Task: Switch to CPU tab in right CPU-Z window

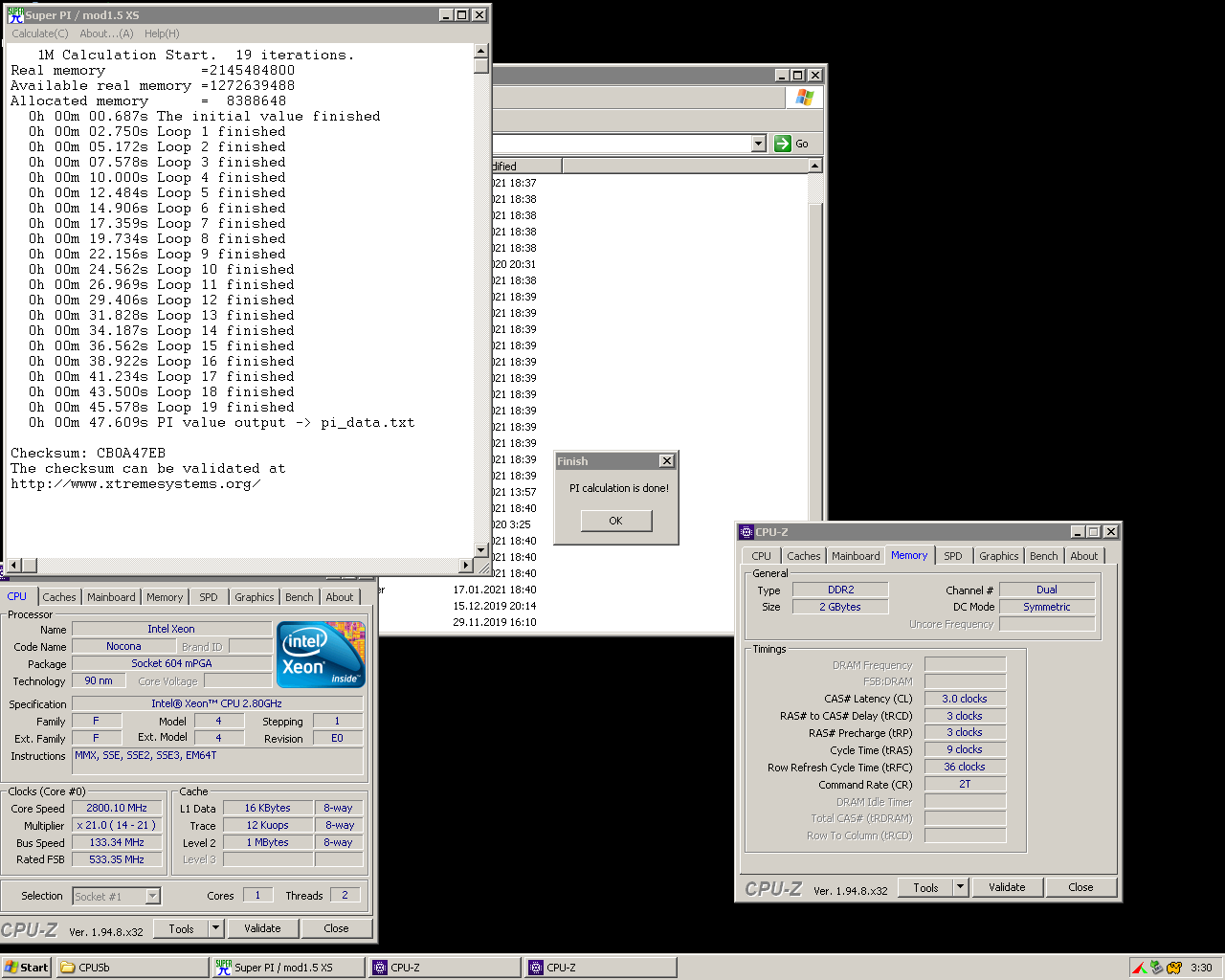Action: coord(762,556)
